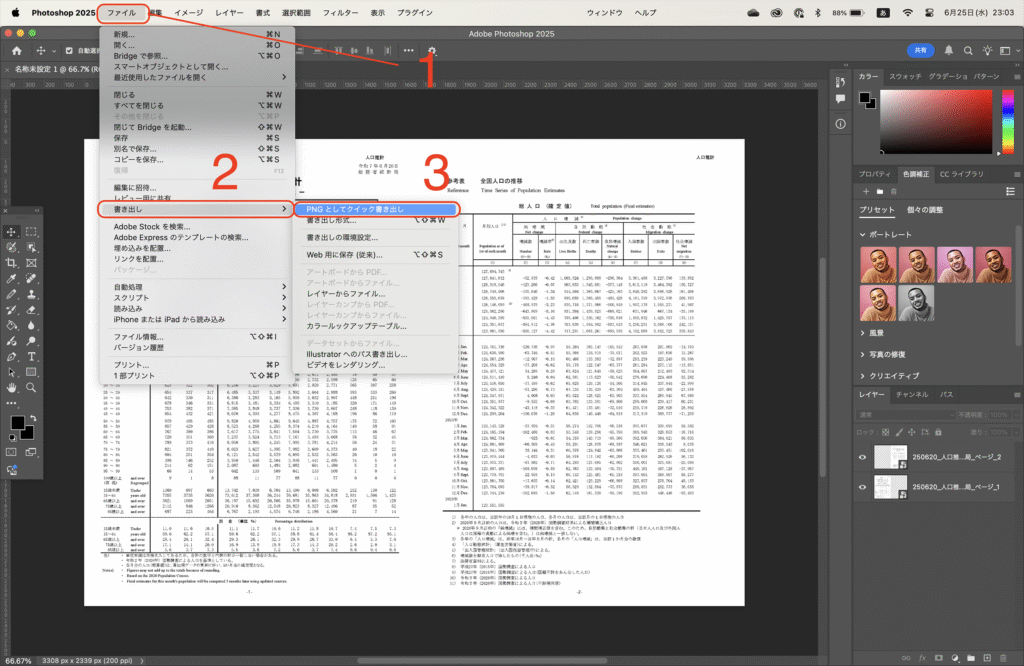Choose 別名で保存 in File menu
Viewport: 1024px width, 666px height.
[197, 149]
